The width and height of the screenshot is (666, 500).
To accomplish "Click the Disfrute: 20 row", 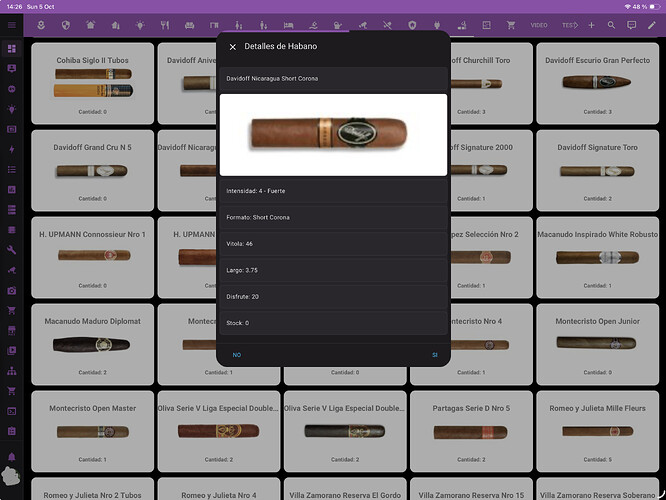I will tap(333, 297).
